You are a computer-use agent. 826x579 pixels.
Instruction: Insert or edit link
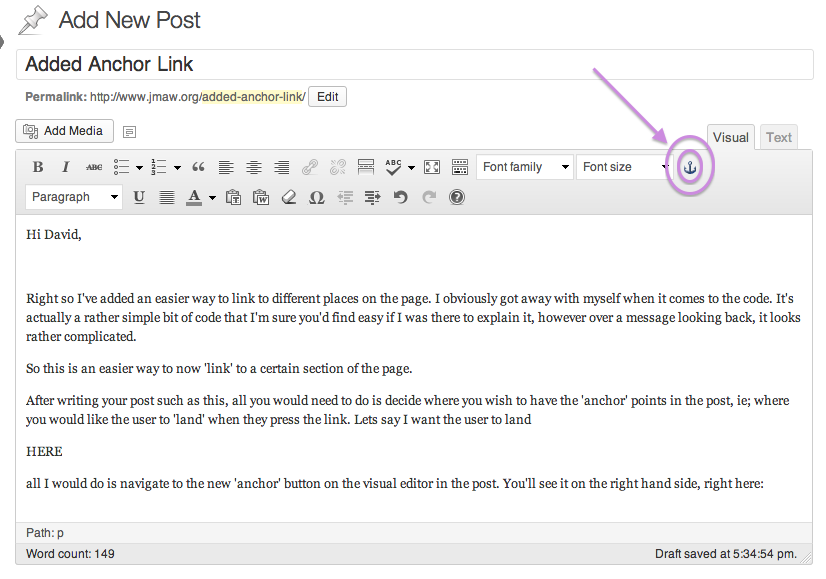(x=310, y=168)
